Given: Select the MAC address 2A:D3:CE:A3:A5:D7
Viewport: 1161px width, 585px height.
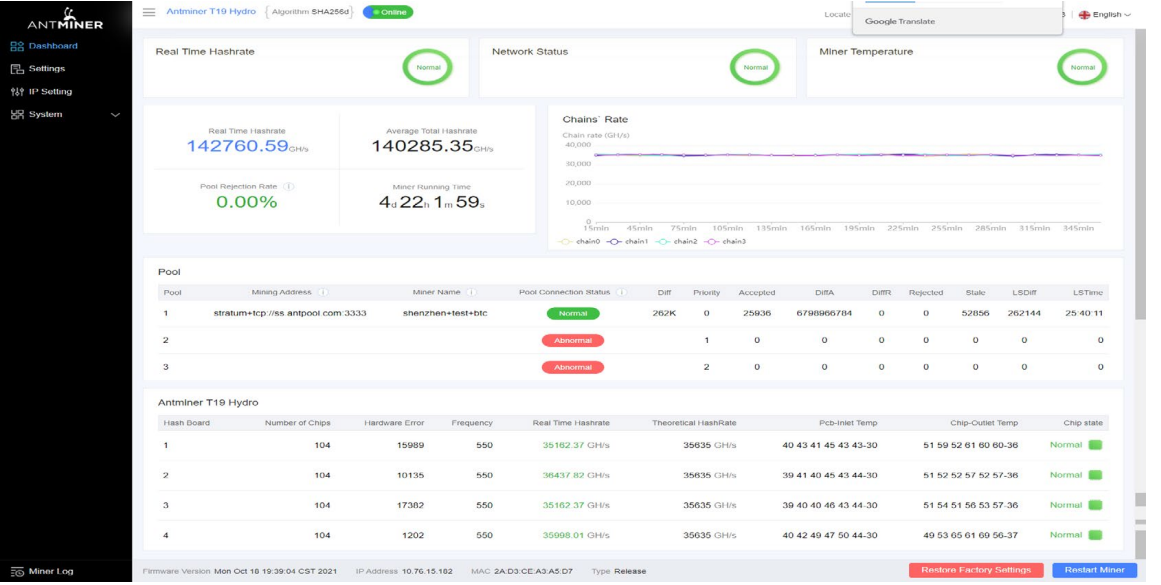Looking at the screenshot, I should click(x=533, y=572).
